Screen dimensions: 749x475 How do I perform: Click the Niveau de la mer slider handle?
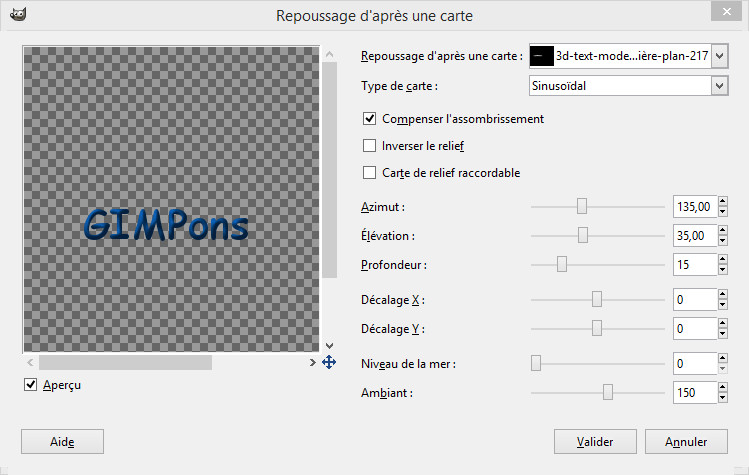point(536,363)
